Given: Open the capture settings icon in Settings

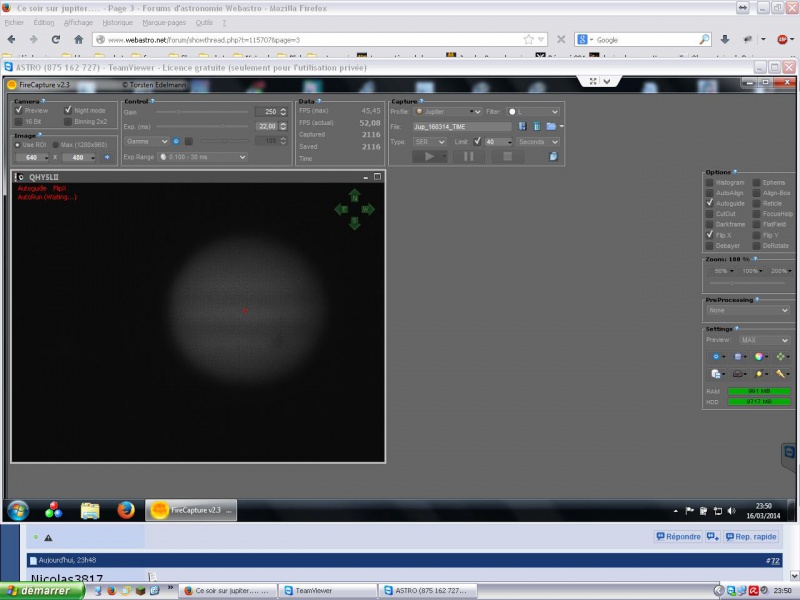Looking at the screenshot, I should click(x=738, y=357).
